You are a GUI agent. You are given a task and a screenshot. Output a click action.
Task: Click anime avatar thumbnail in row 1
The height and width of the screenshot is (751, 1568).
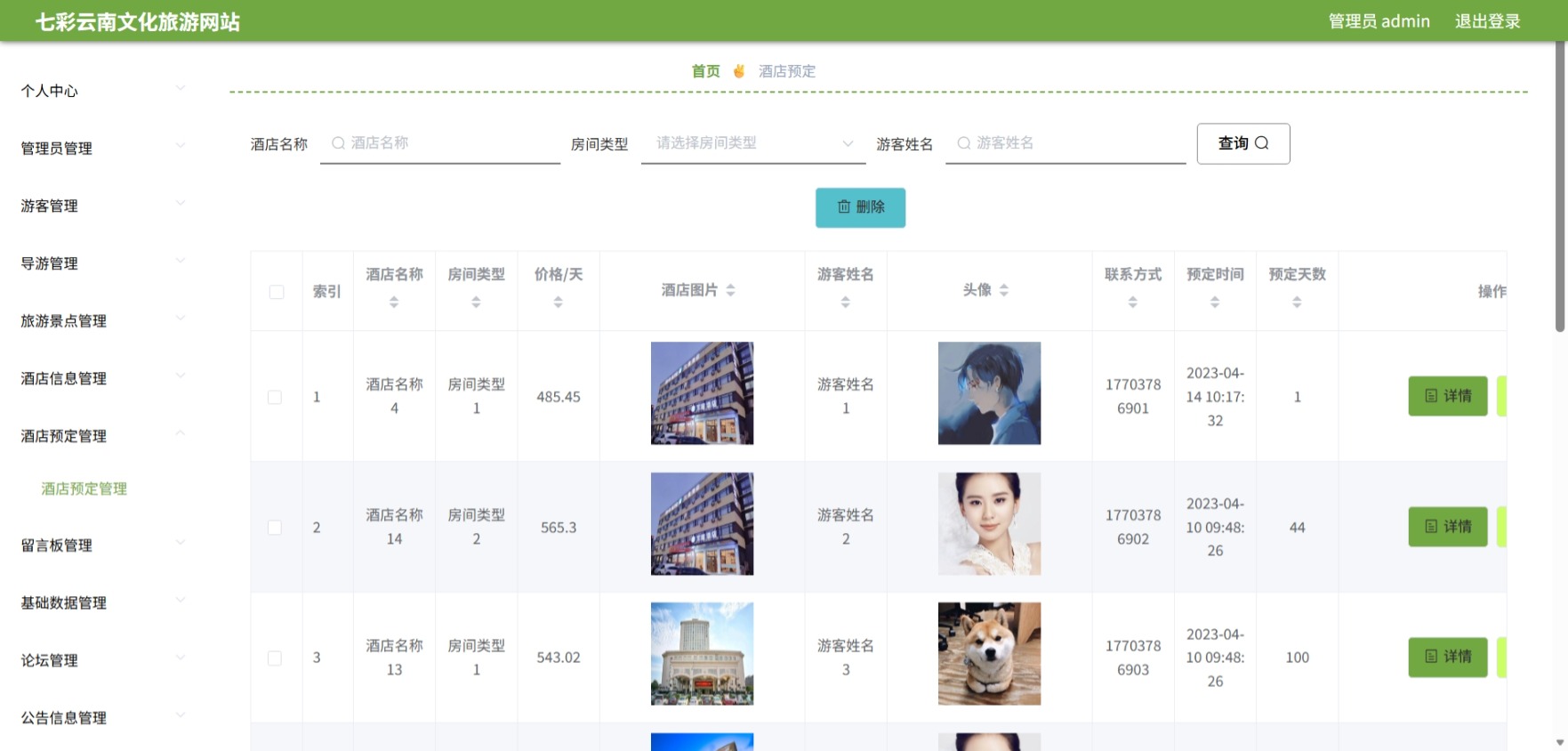(x=989, y=393)
